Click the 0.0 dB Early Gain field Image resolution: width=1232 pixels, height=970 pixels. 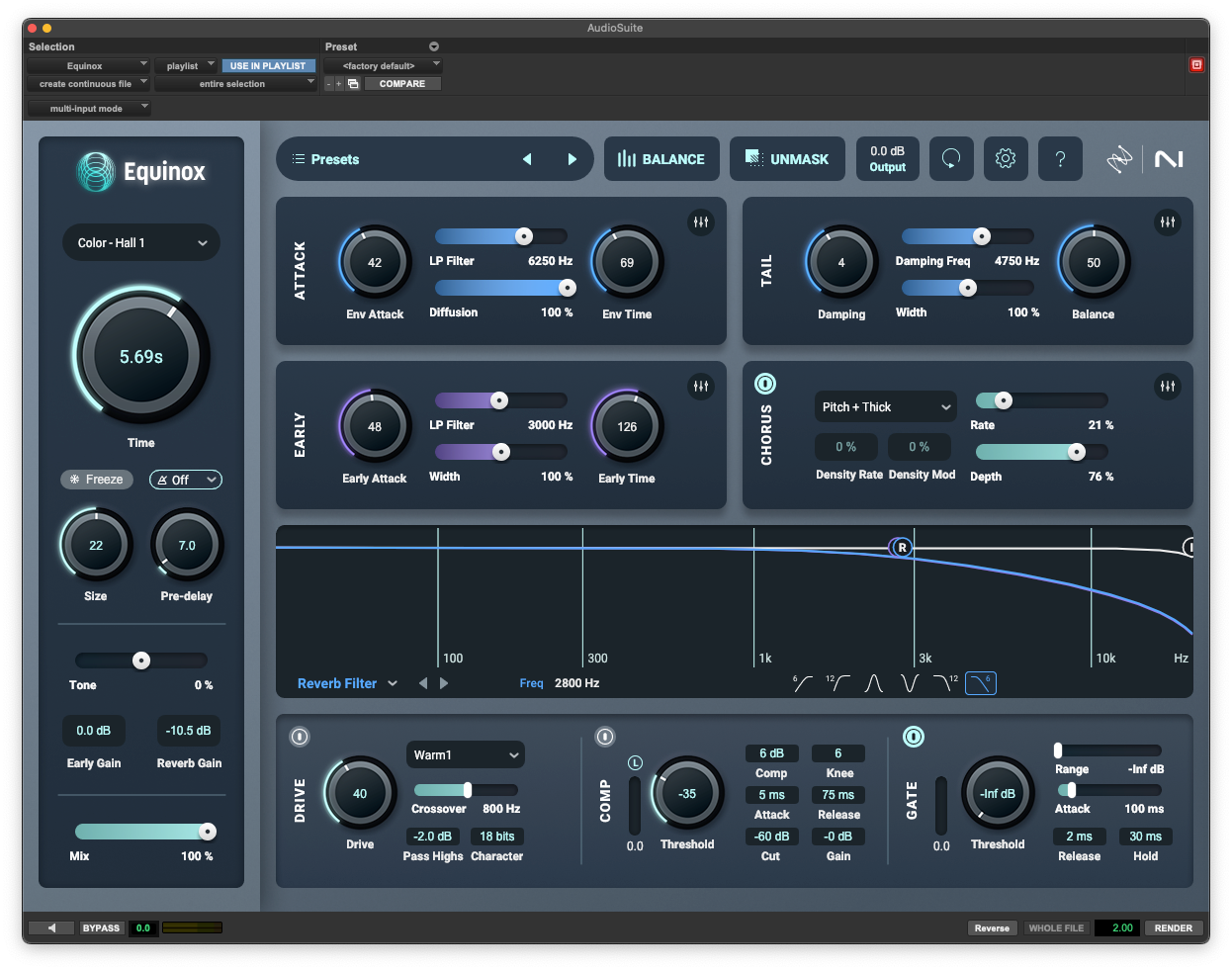[94, 731]
